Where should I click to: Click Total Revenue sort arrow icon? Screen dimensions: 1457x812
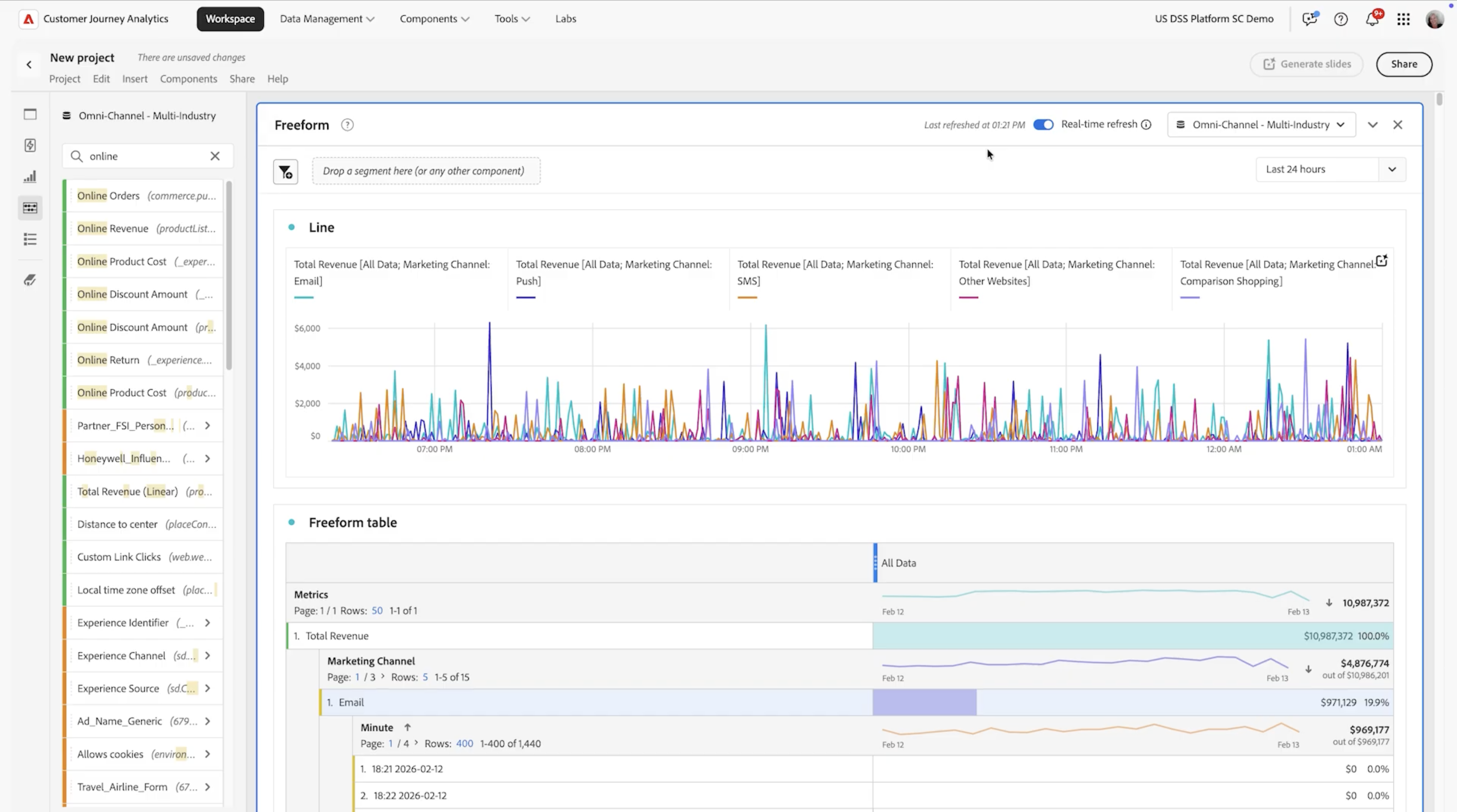point(1329,603)
